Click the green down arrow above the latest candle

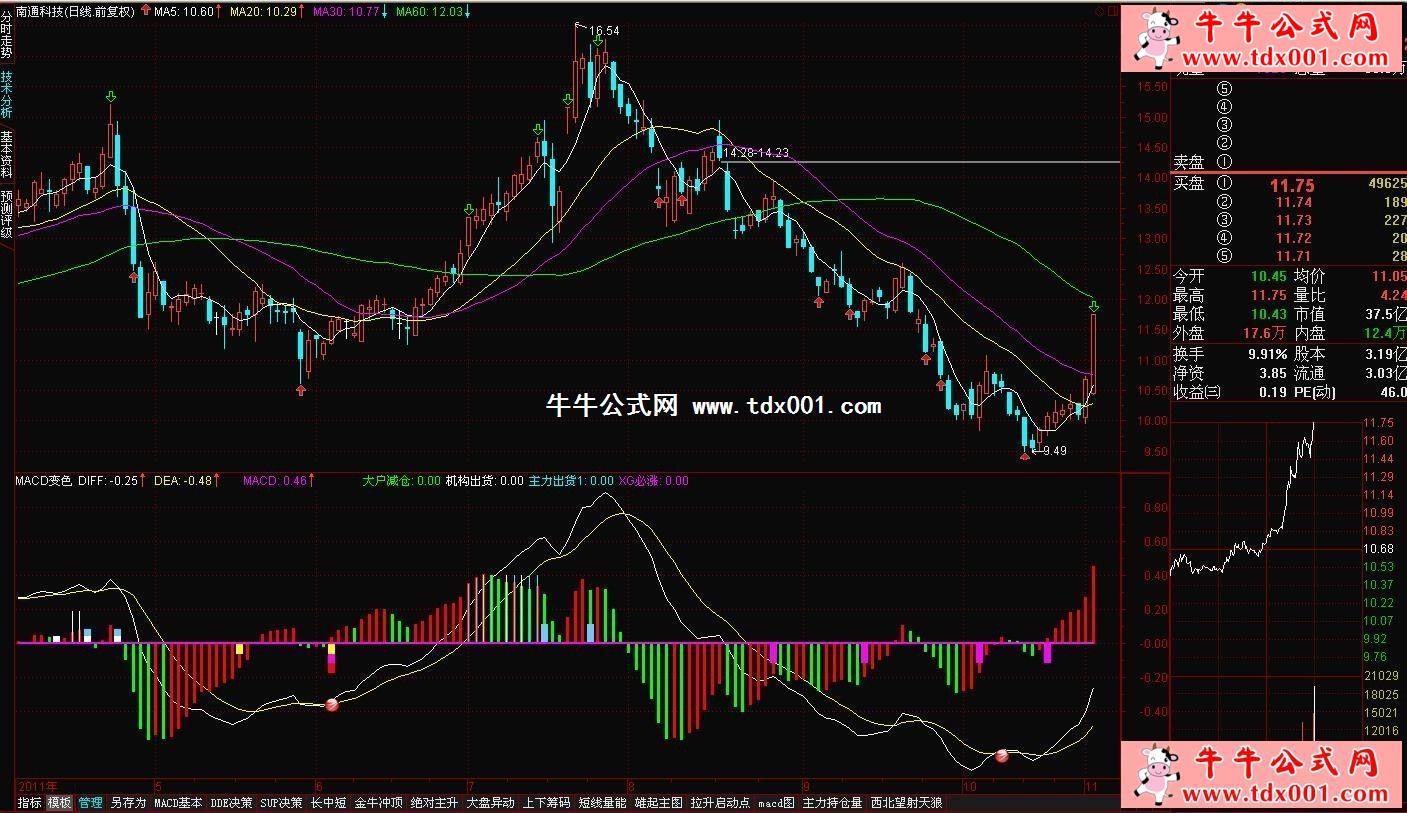point(1094,305)
